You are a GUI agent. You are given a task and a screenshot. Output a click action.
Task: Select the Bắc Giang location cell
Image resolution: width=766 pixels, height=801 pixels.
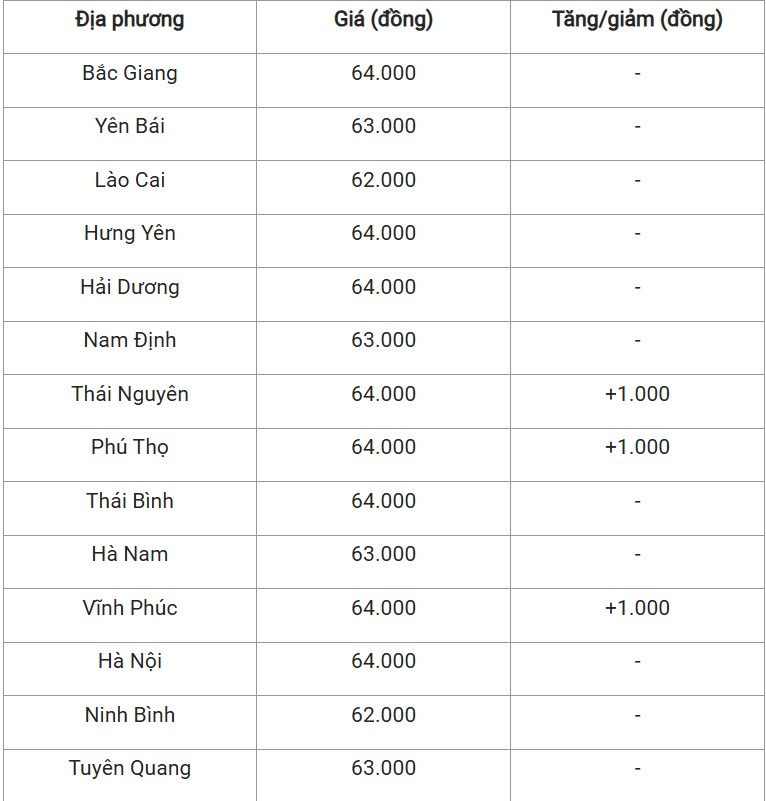tap(129, 73)
